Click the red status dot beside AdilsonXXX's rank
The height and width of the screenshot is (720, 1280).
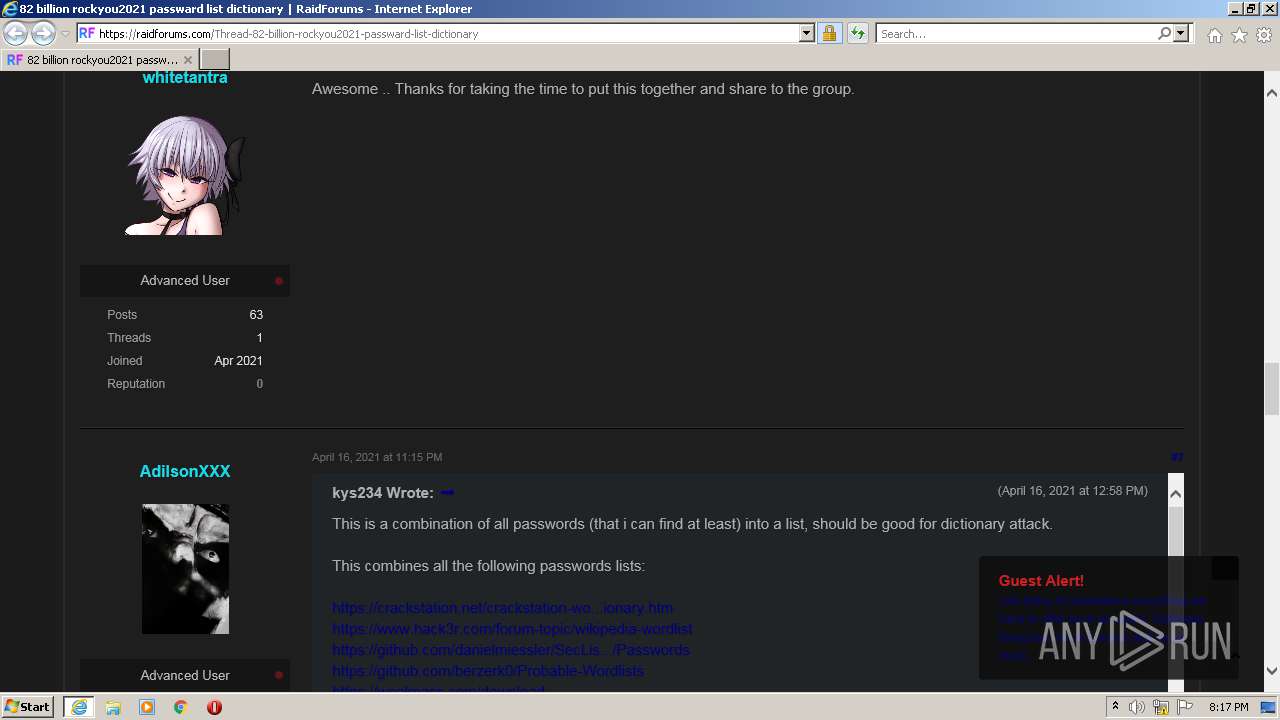click(279, 676)
